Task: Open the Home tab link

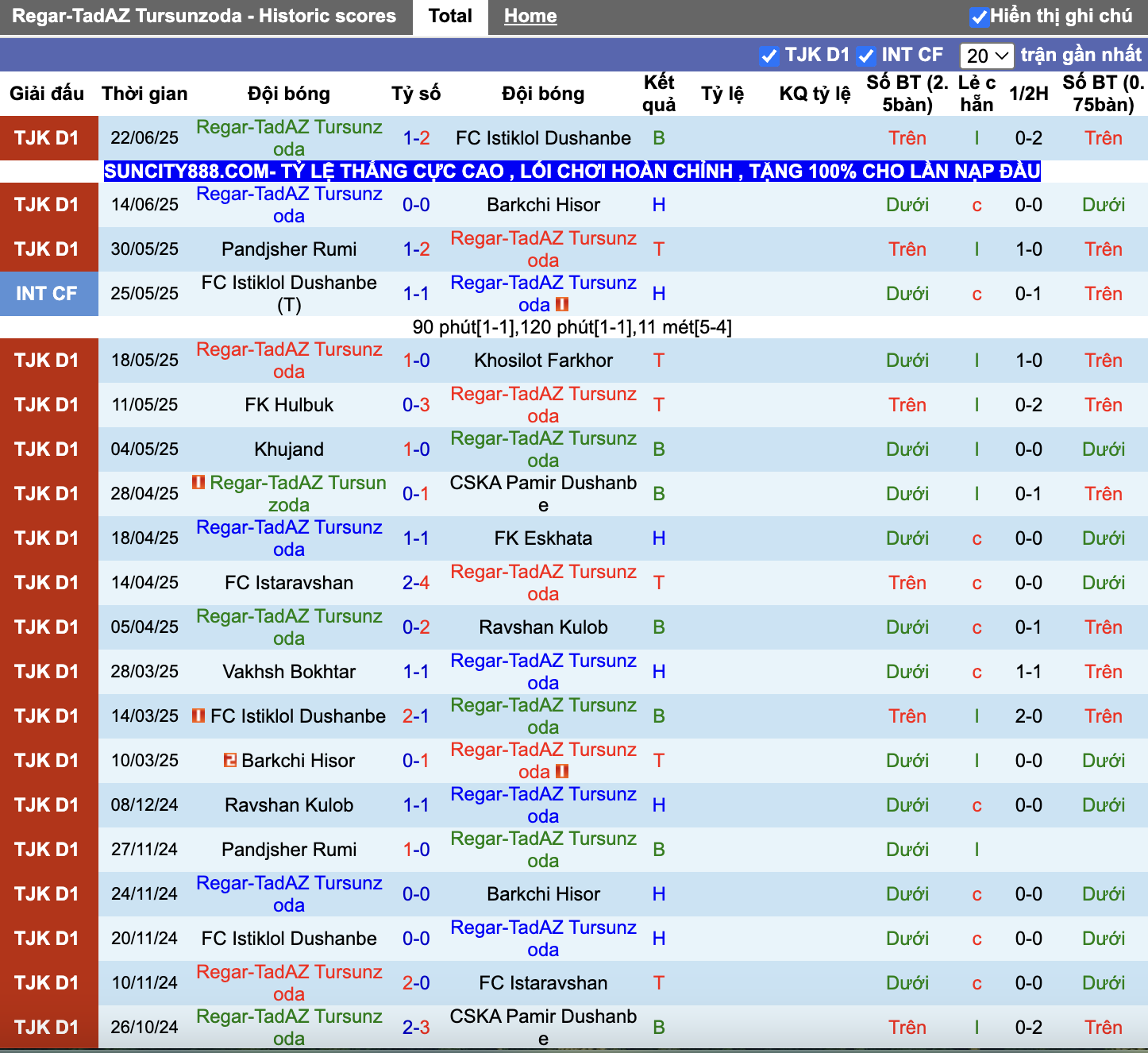Action: [530, 17]
